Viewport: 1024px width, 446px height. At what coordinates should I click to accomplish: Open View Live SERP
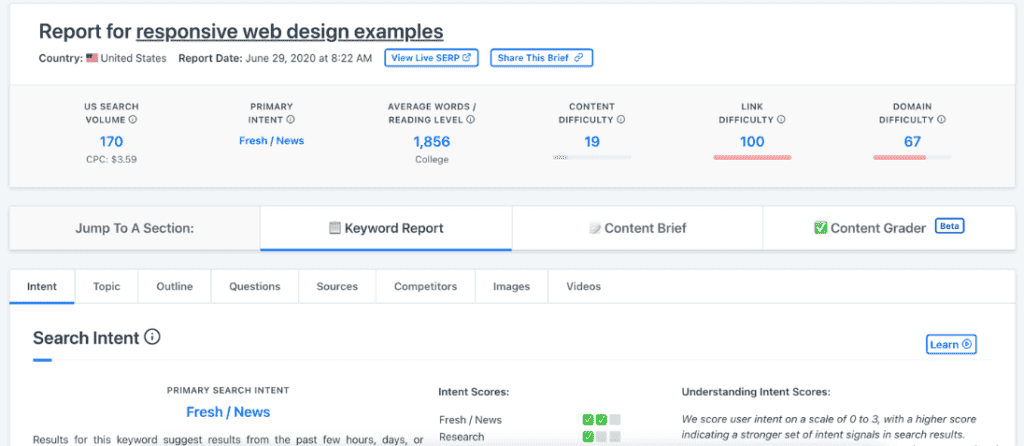coord(431,57)
